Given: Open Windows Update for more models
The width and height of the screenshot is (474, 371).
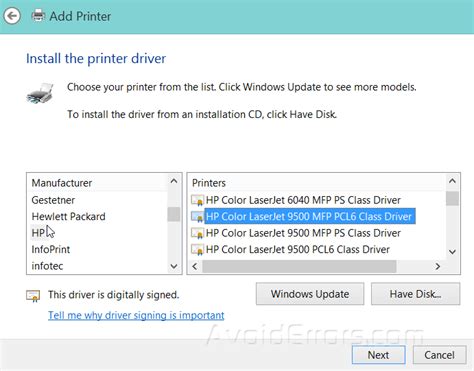Looking at the screenshot, I should 310,294.
